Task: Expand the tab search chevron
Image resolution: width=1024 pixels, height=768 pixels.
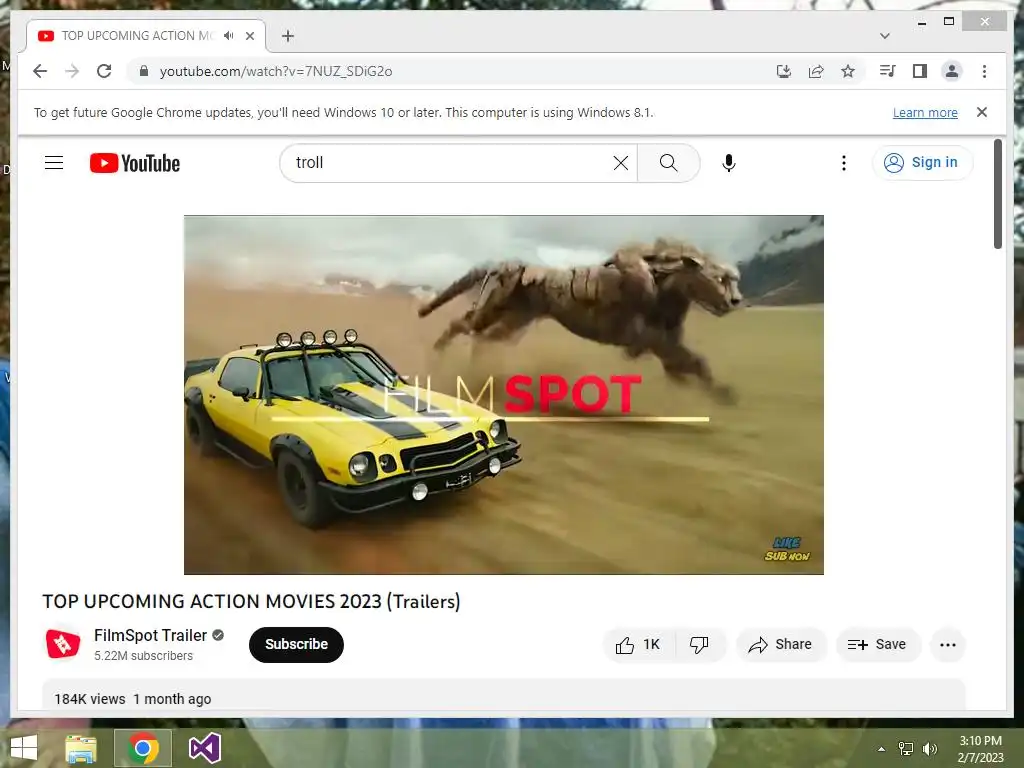Action: point(884,36)
